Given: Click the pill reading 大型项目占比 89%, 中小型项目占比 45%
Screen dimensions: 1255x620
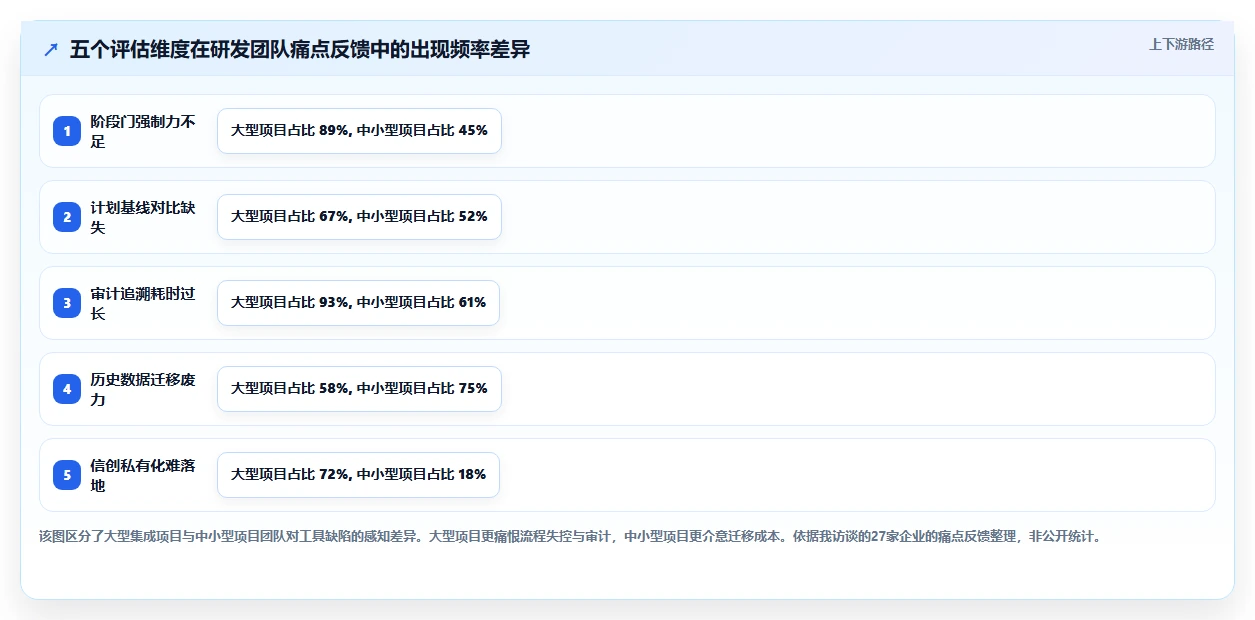Looking at the screenshot, I should [359, 131].
